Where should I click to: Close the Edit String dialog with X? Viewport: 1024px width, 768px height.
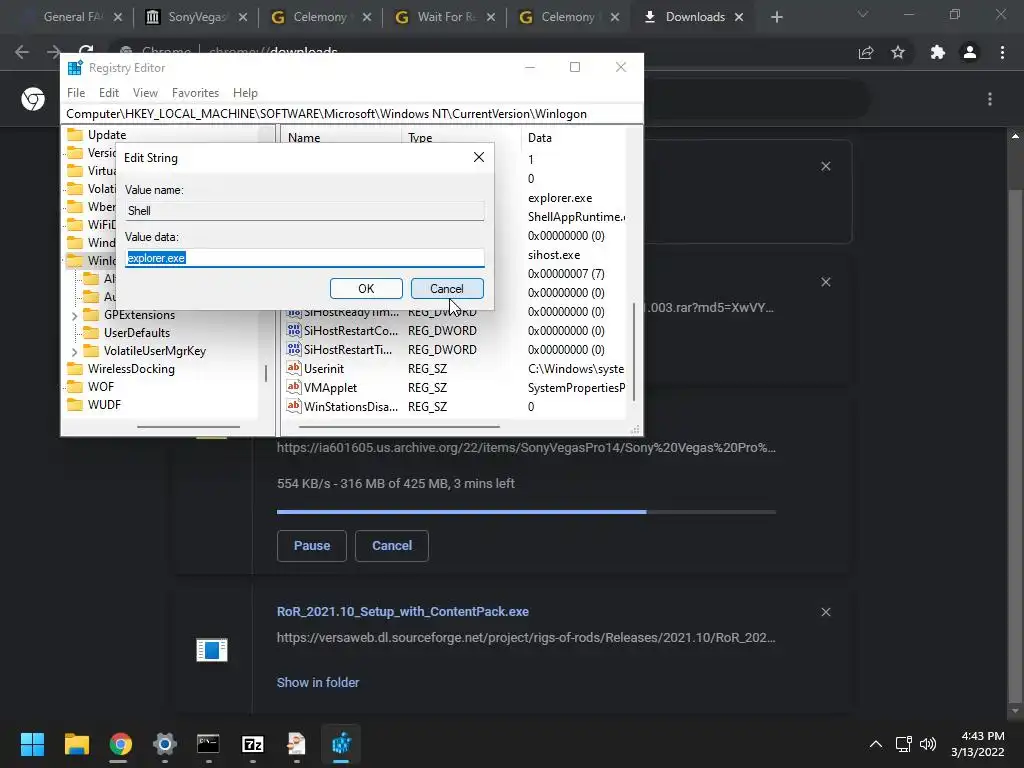[479, 157]
